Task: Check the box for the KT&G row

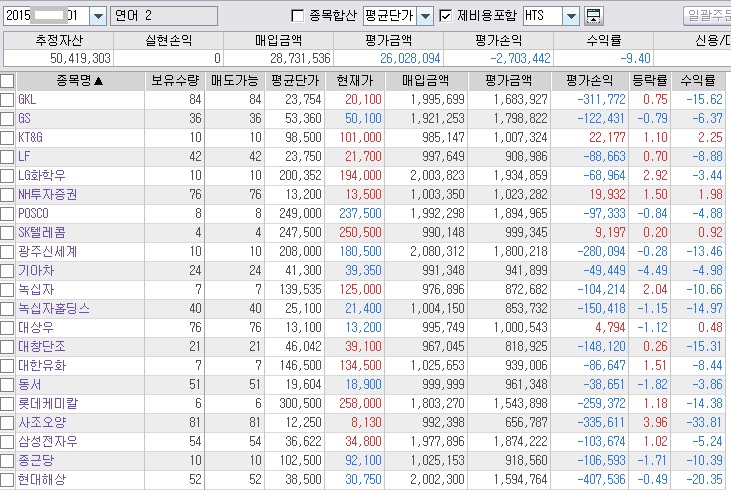Action: (x=7, y=138)
